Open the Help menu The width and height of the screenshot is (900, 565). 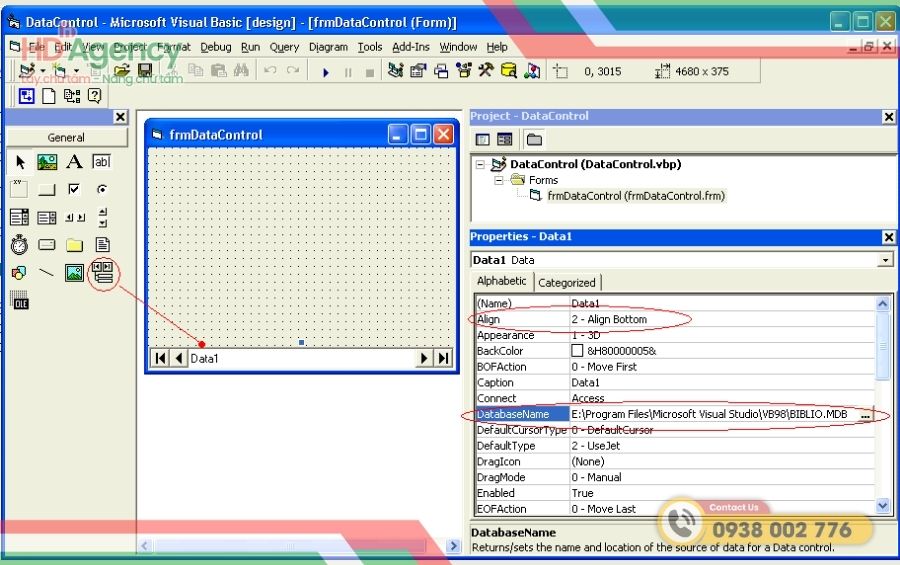[497, 47]
